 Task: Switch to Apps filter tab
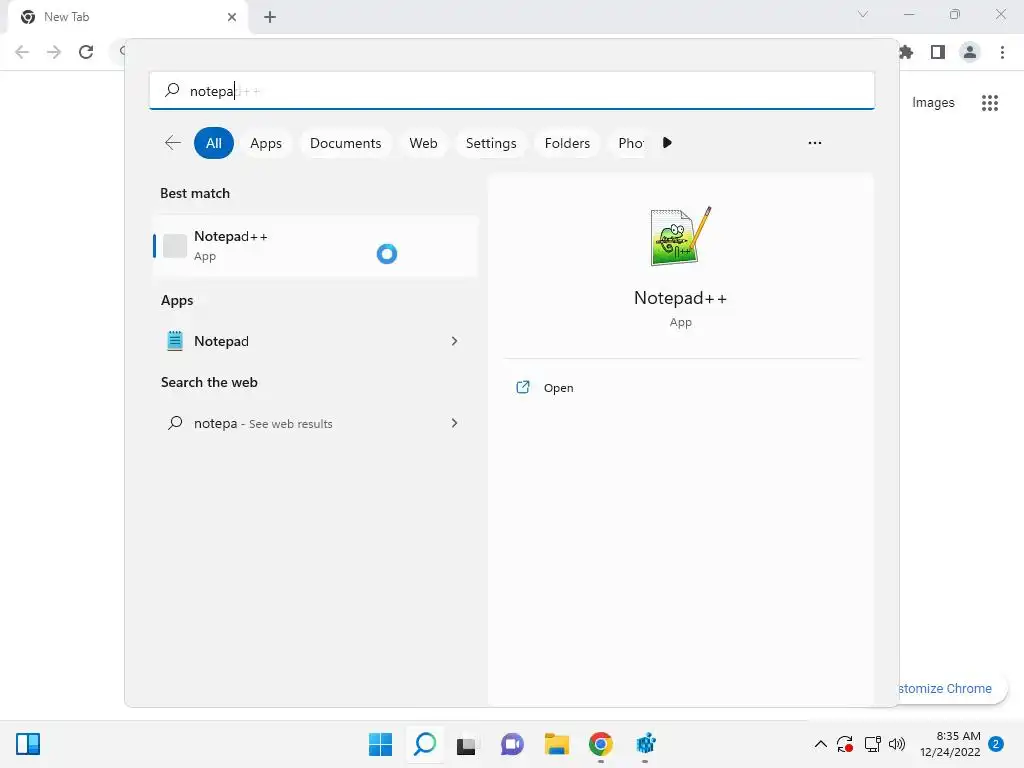click(266, 143)
